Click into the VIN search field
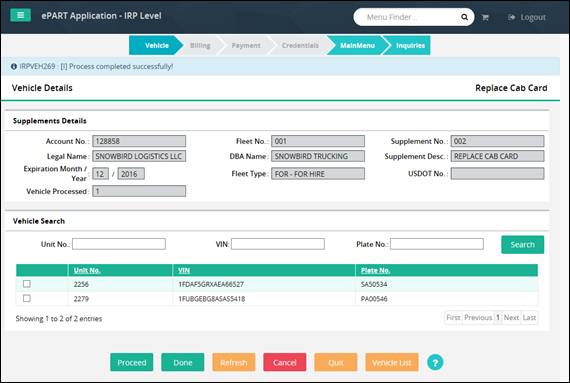570x383 pixels. click(278, 244)
